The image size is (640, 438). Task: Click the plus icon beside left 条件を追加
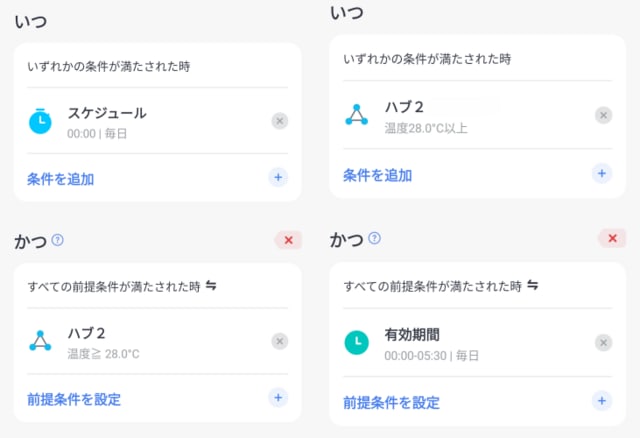click(278, 177)
